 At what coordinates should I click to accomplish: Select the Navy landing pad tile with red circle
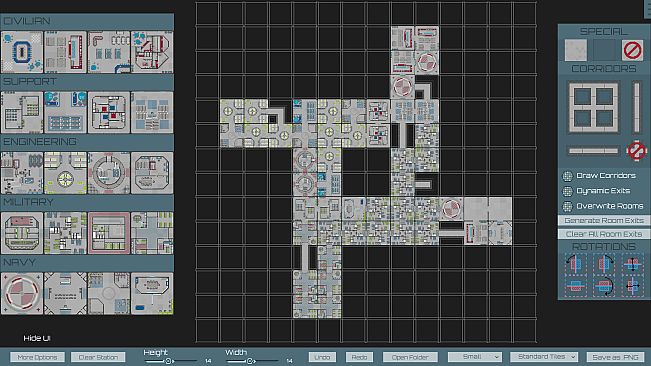click(22, 293)
